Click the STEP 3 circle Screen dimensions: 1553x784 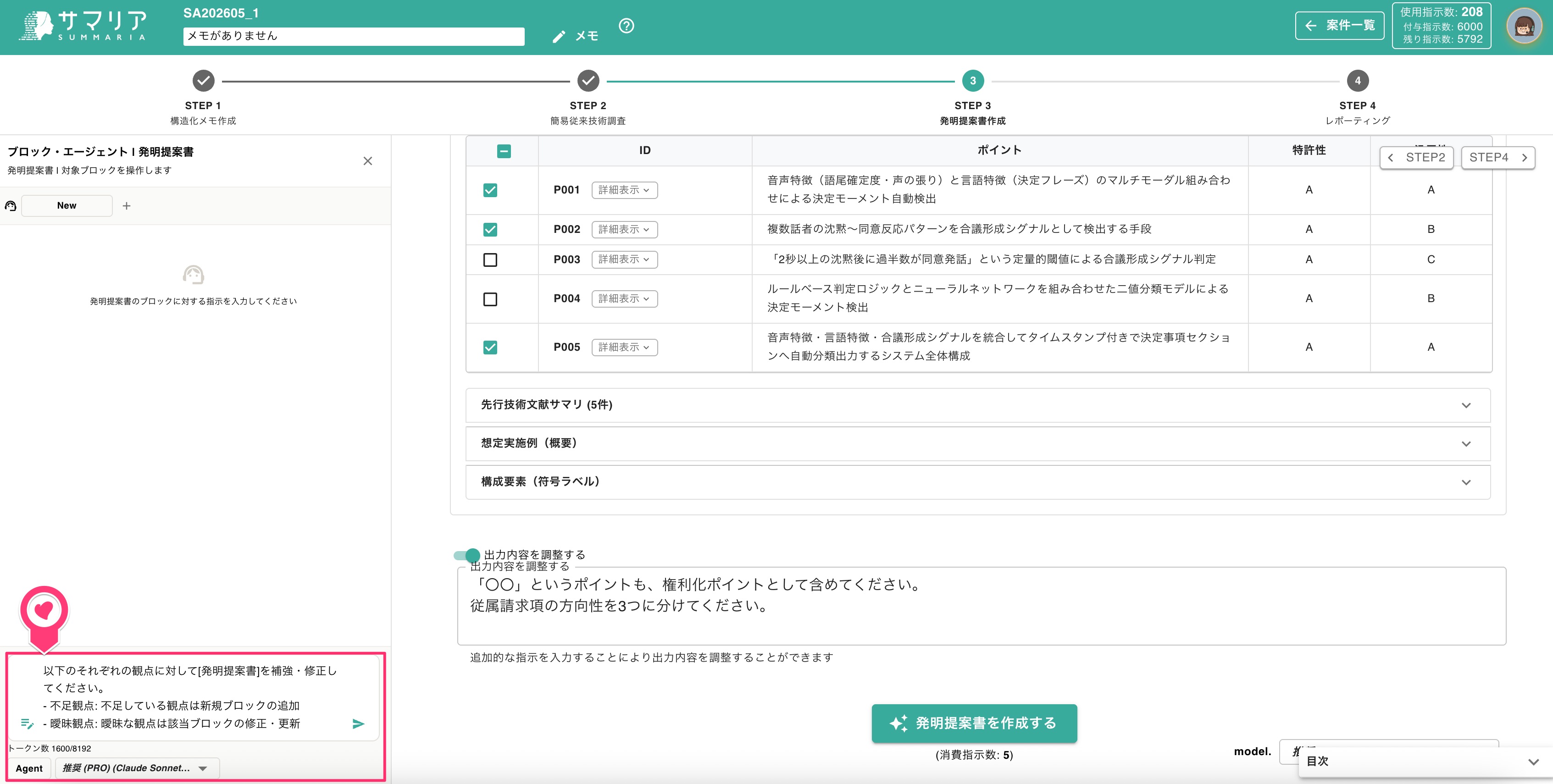(972, 81)
